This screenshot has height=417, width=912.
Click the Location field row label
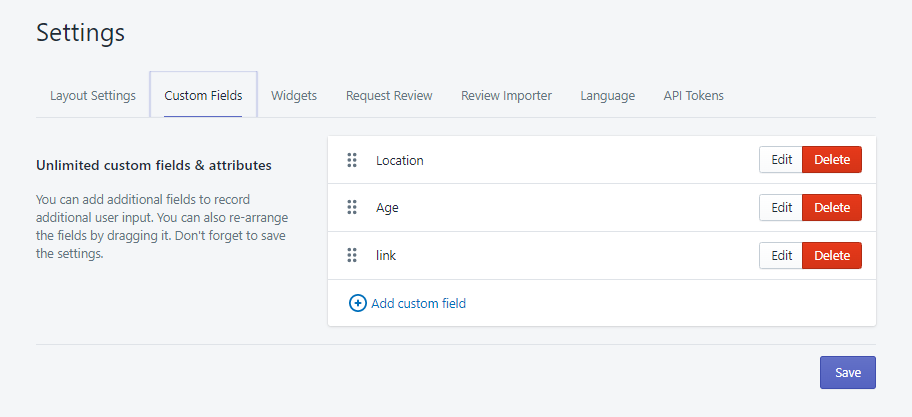pyautogui.click(x=400, y=160)
